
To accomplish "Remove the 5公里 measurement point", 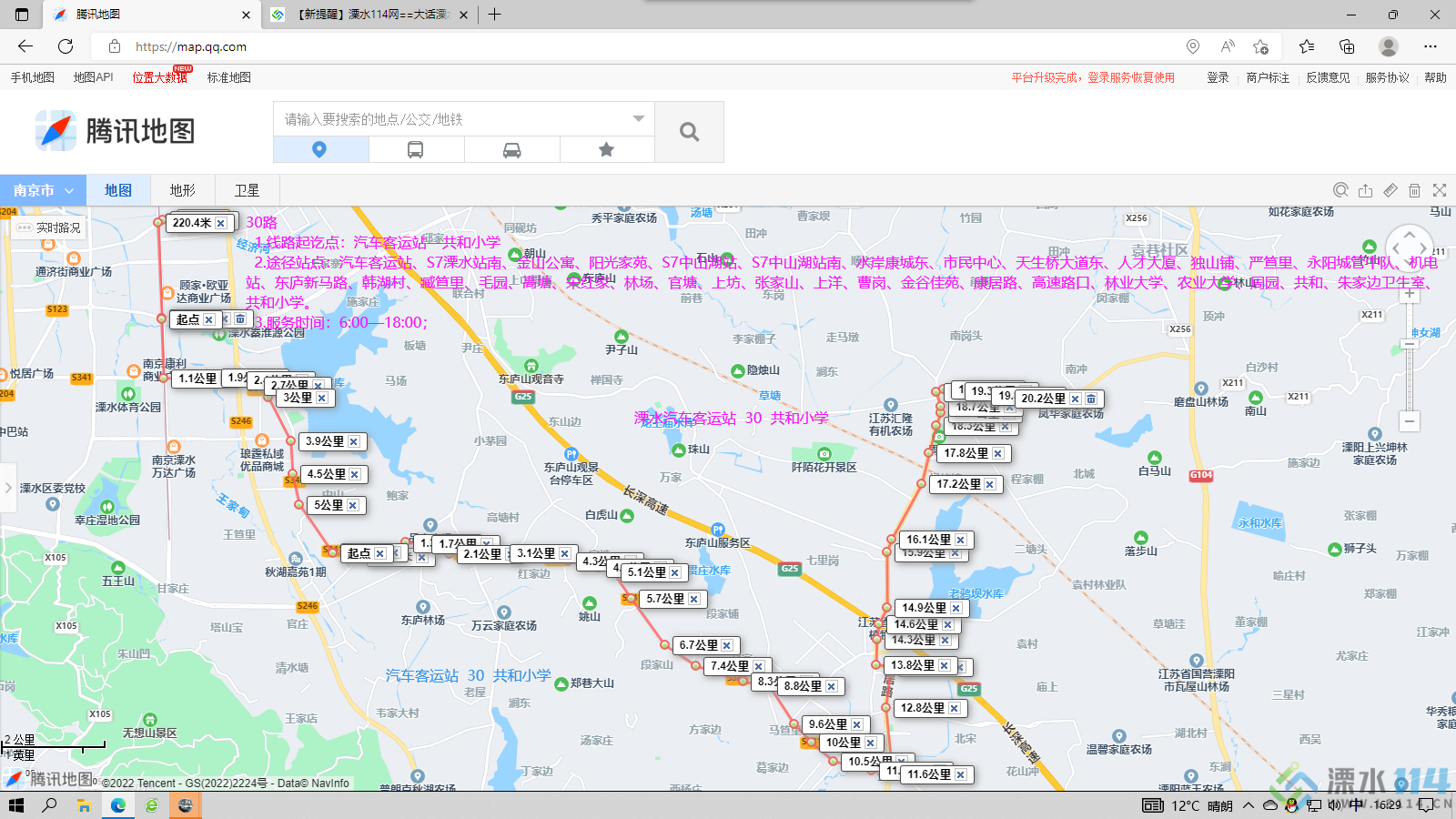I will pos(352,505).
